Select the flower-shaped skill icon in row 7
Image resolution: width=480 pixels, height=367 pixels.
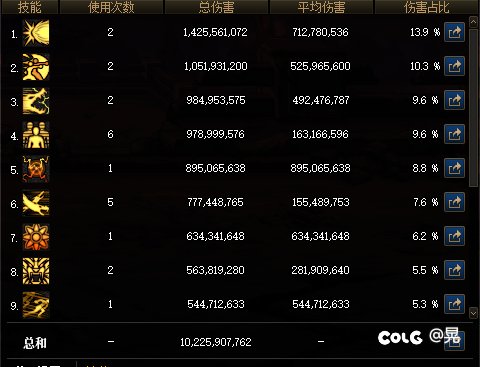tap(36, 237)
